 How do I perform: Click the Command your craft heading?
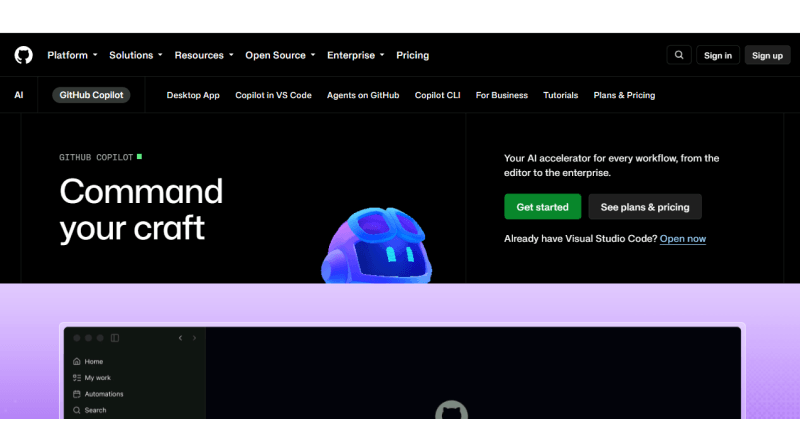click(141, 210)
